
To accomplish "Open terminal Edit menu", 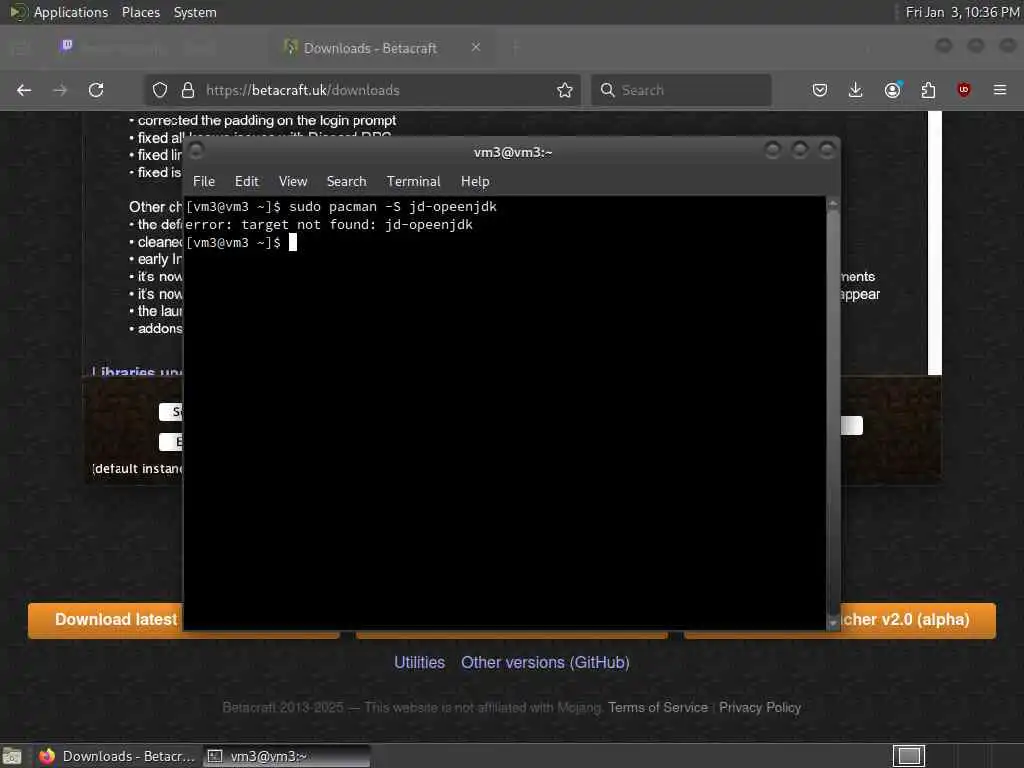I will point(247,182).
